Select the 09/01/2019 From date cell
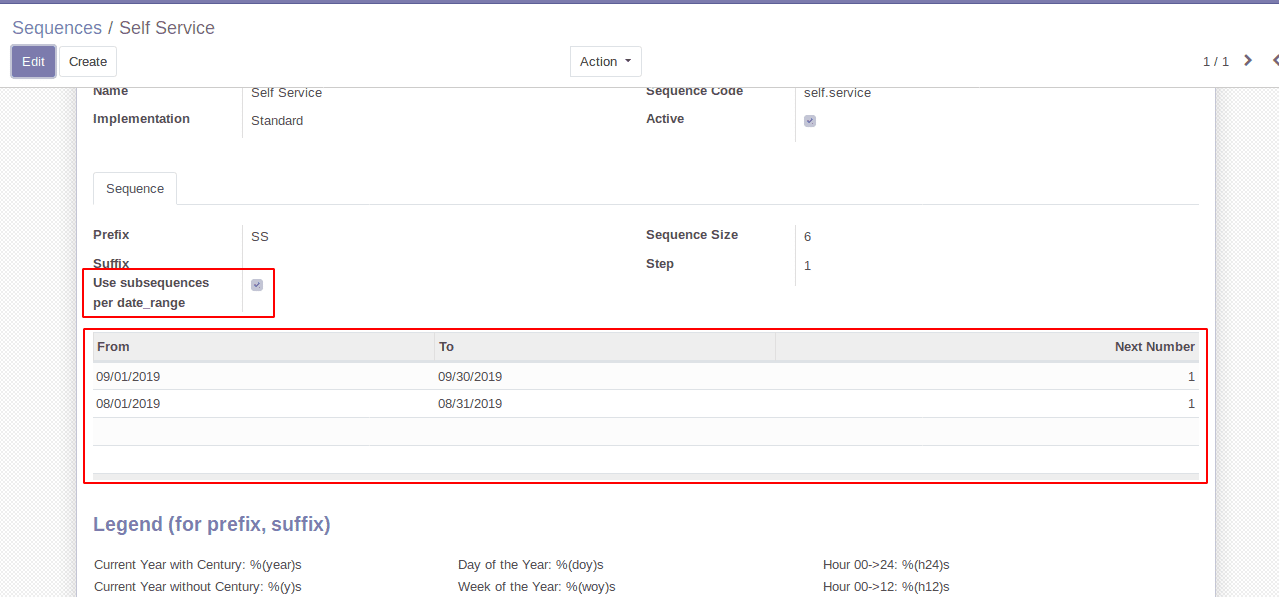 click(263, 377)
